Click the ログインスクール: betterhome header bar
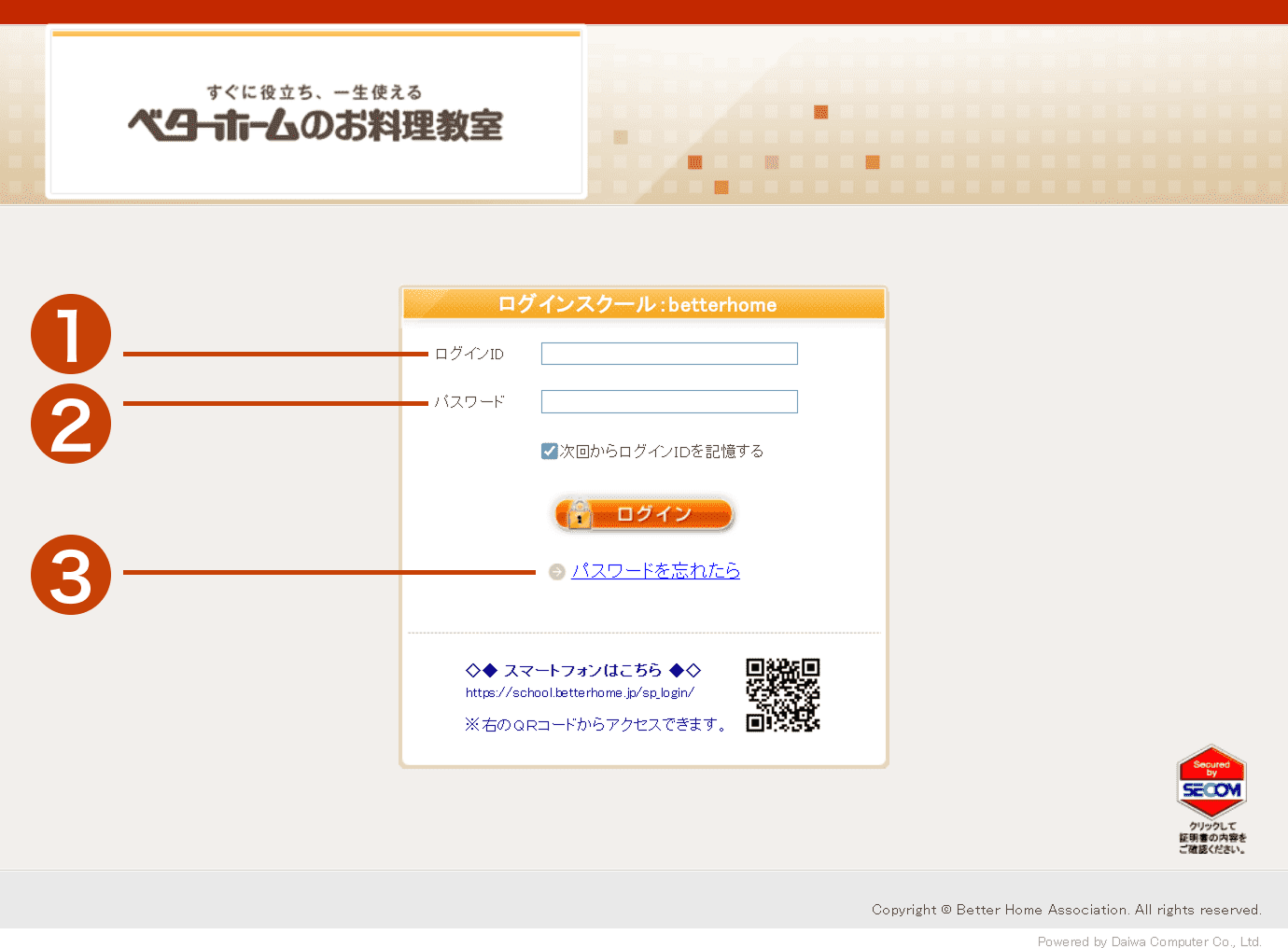Screen dimensions: 1288x948 pyautogui.click(x=643, y=304)
